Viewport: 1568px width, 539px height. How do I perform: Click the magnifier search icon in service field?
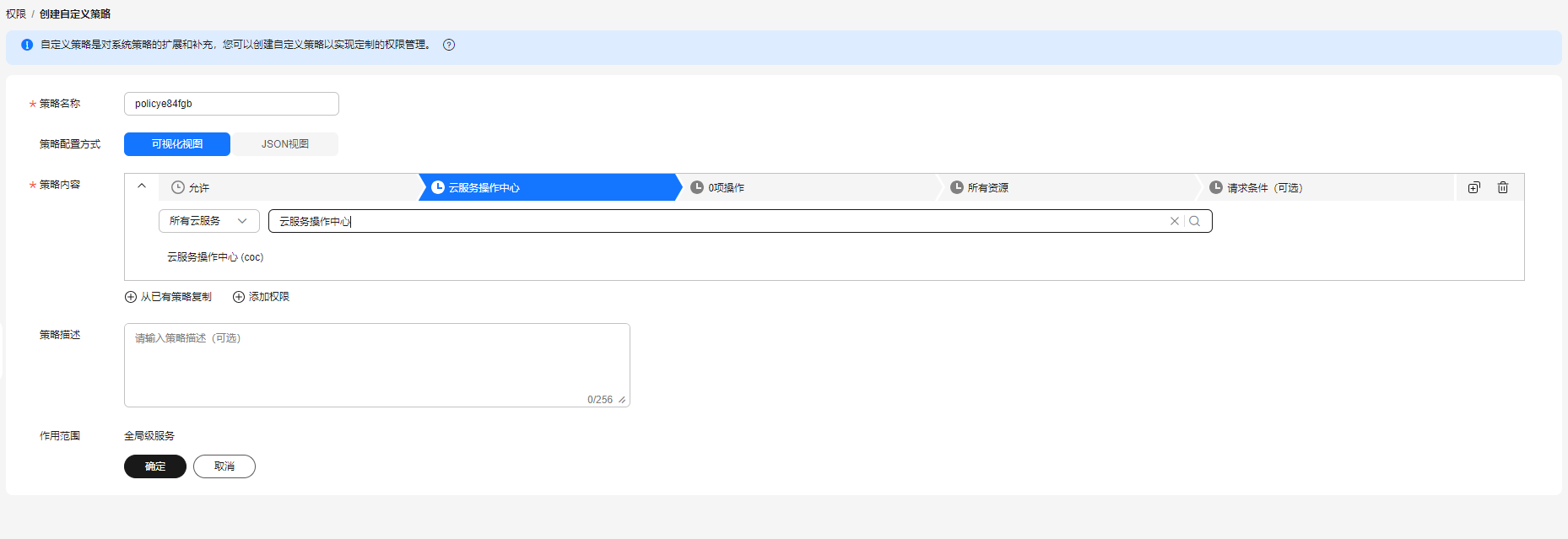point(1194,221)
